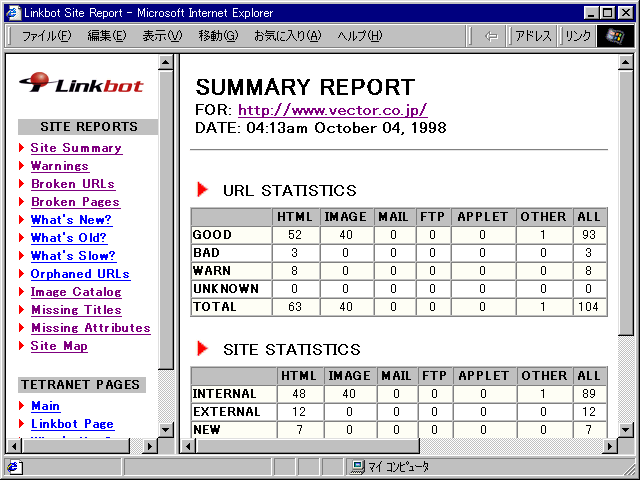This screenshot has height=480, width=640.
Task: Click the INTERNAL ALL value 89
Action: tap(589, 393)
